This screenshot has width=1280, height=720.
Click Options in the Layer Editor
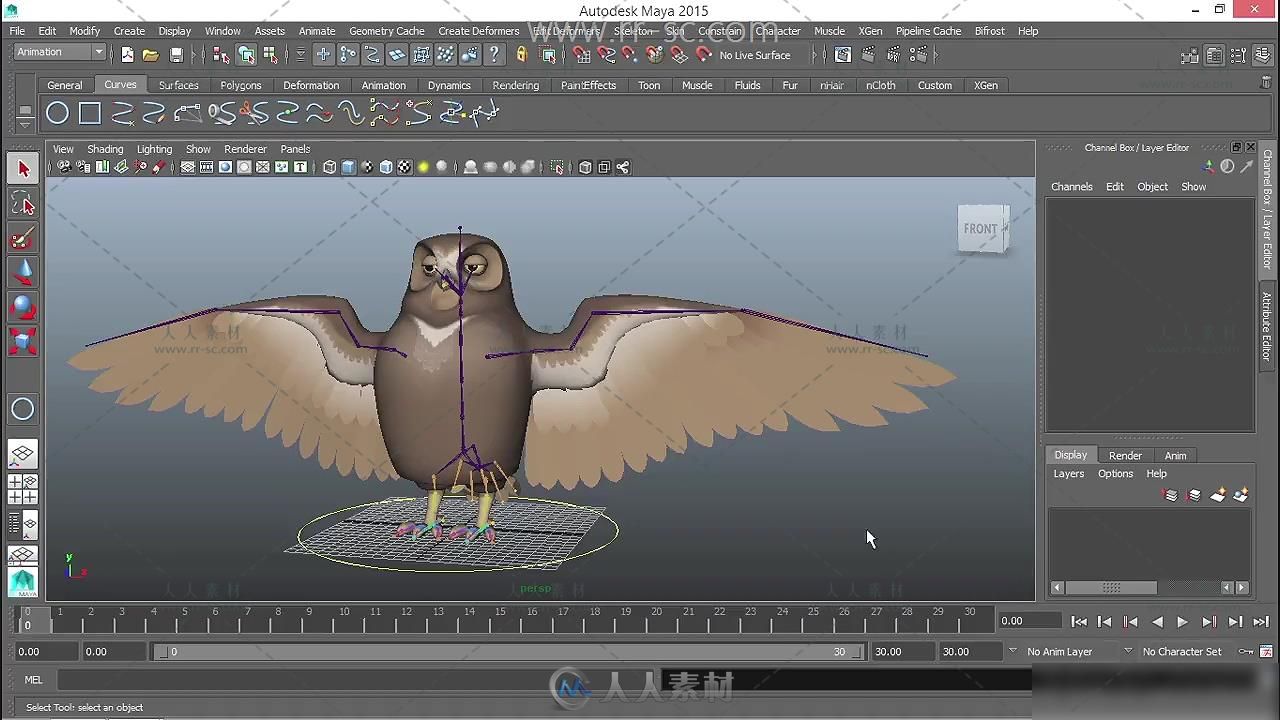coord(1115,474)
